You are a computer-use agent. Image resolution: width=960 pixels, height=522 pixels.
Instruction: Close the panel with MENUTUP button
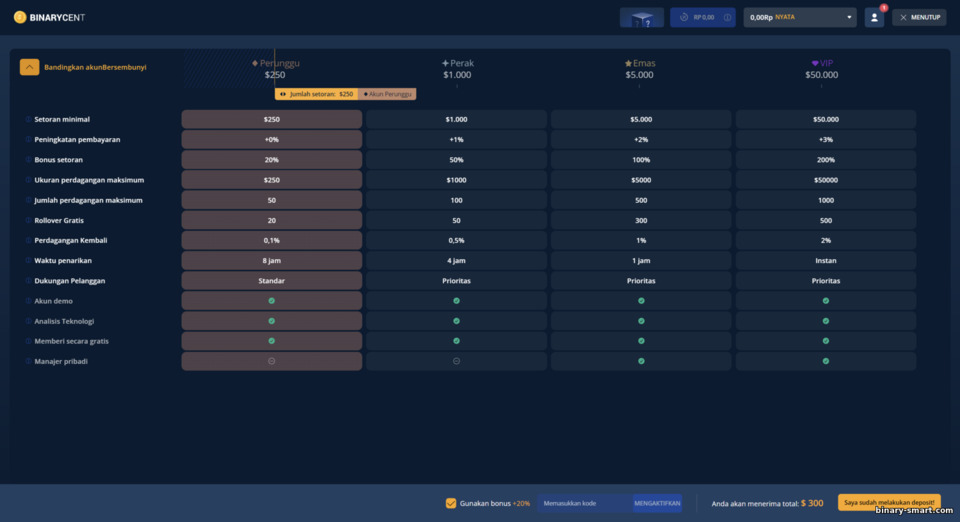pyautogui.click(x=919, y=18)
